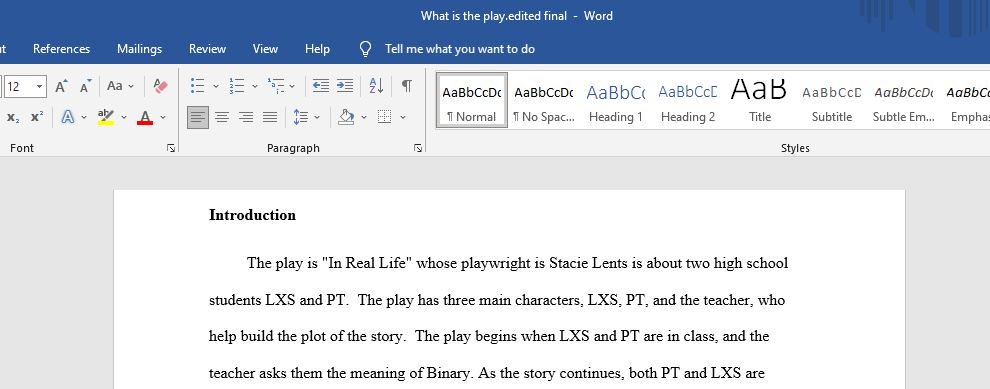This screenshot has width=990, height=389.
Task: Apply the No Spacing style
Action: click(x=544, y=100)
